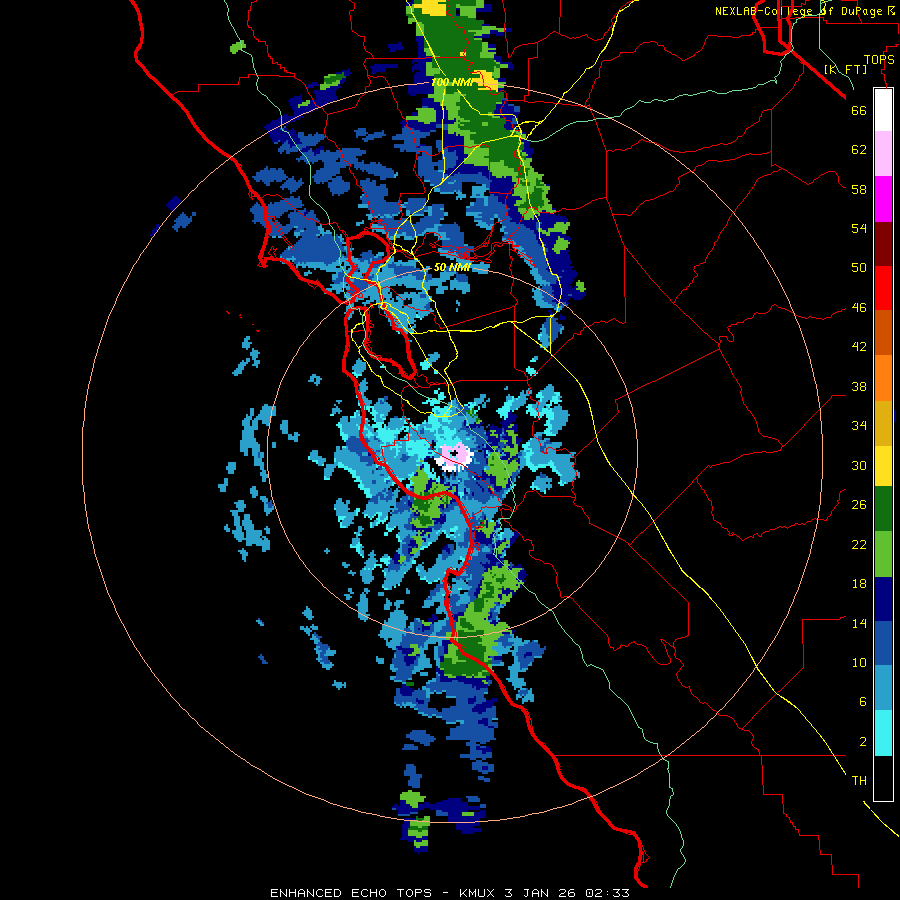The image size is (900, 900).
Task: Click the black TH threshold legend swatch
Action: [883, 778]
